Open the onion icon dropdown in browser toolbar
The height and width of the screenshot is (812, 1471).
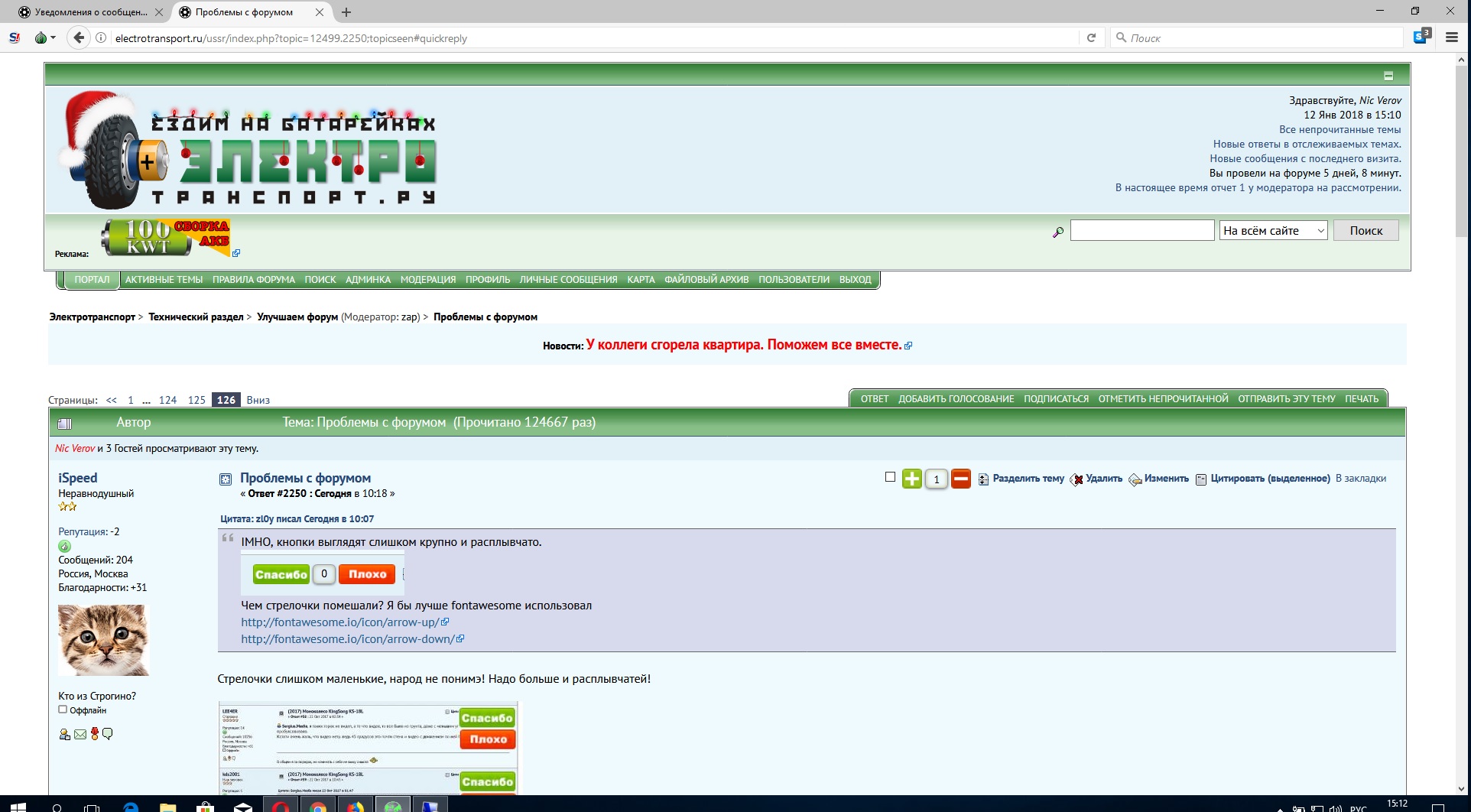coord(45,37)
